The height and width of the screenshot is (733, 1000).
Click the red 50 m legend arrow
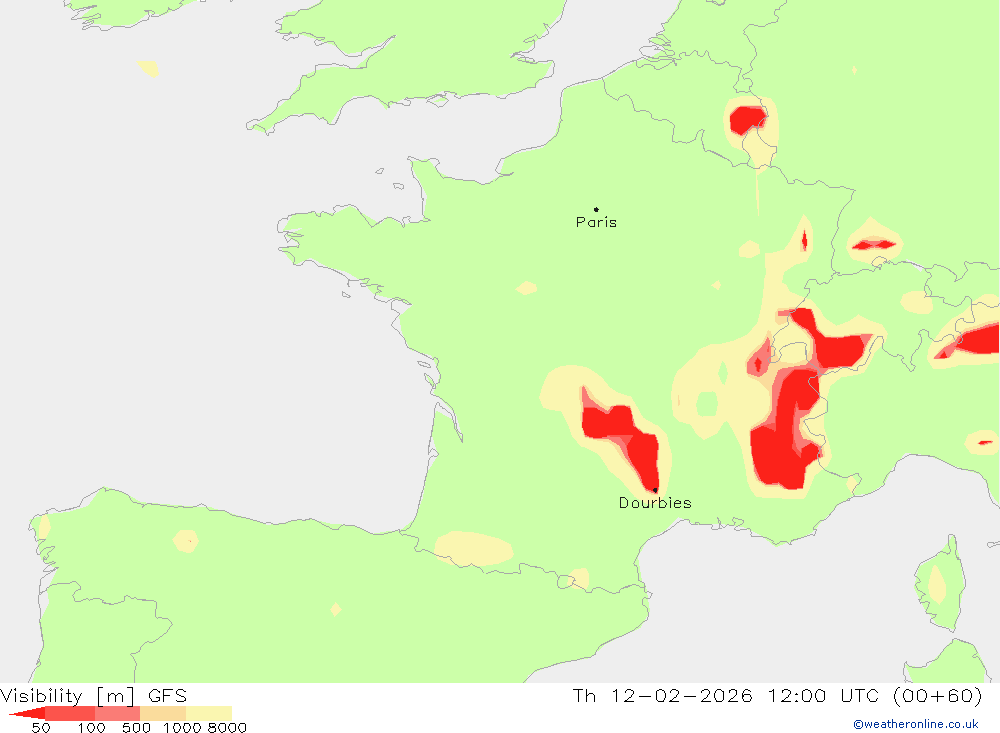[27, 713]
